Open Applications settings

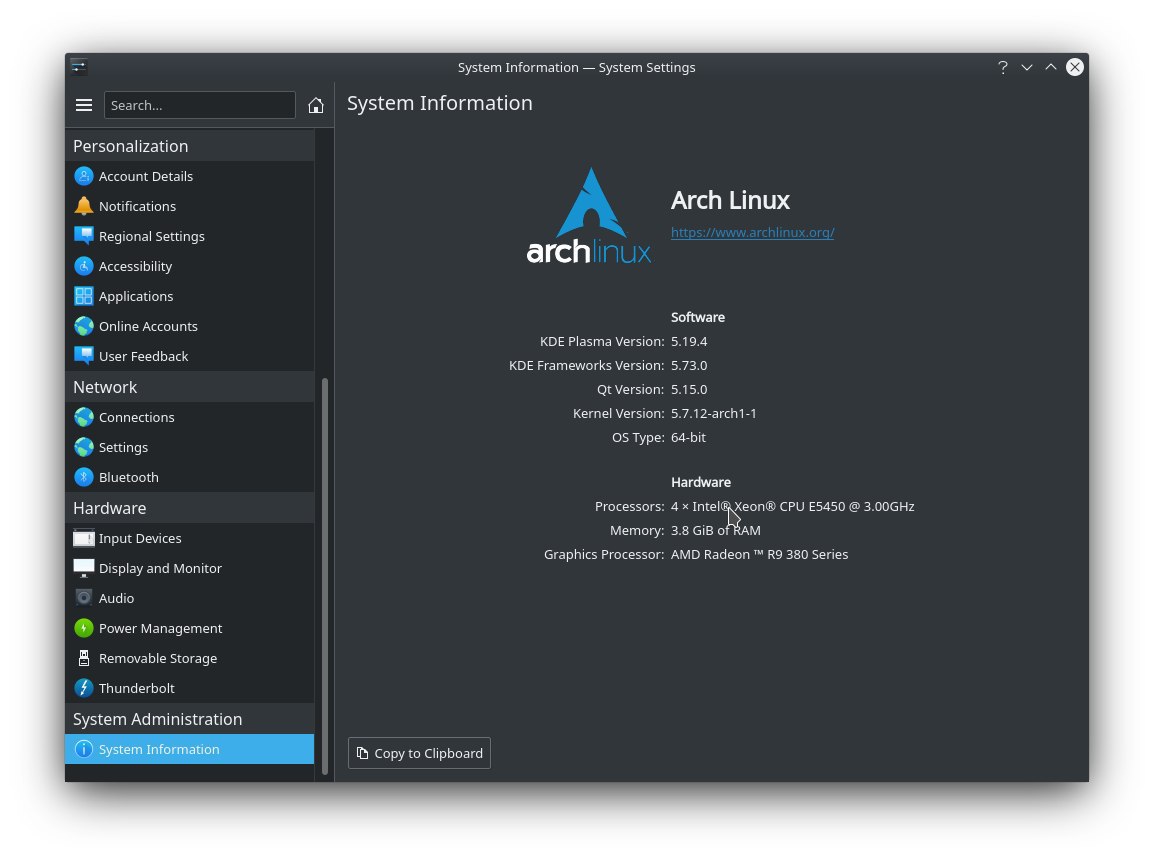pos(190,296)
